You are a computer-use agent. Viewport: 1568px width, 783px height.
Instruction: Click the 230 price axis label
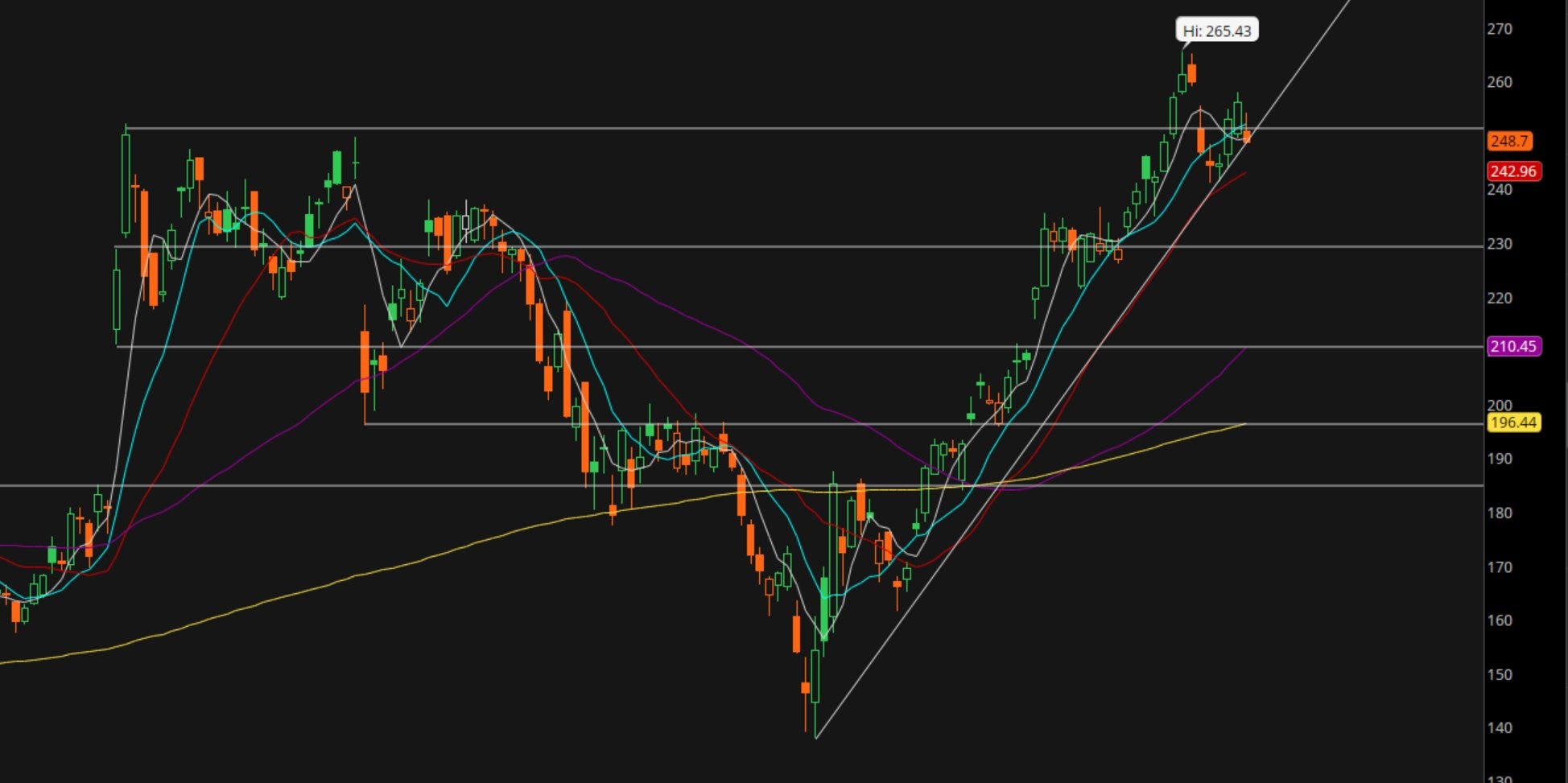(x=1500, y=244)
